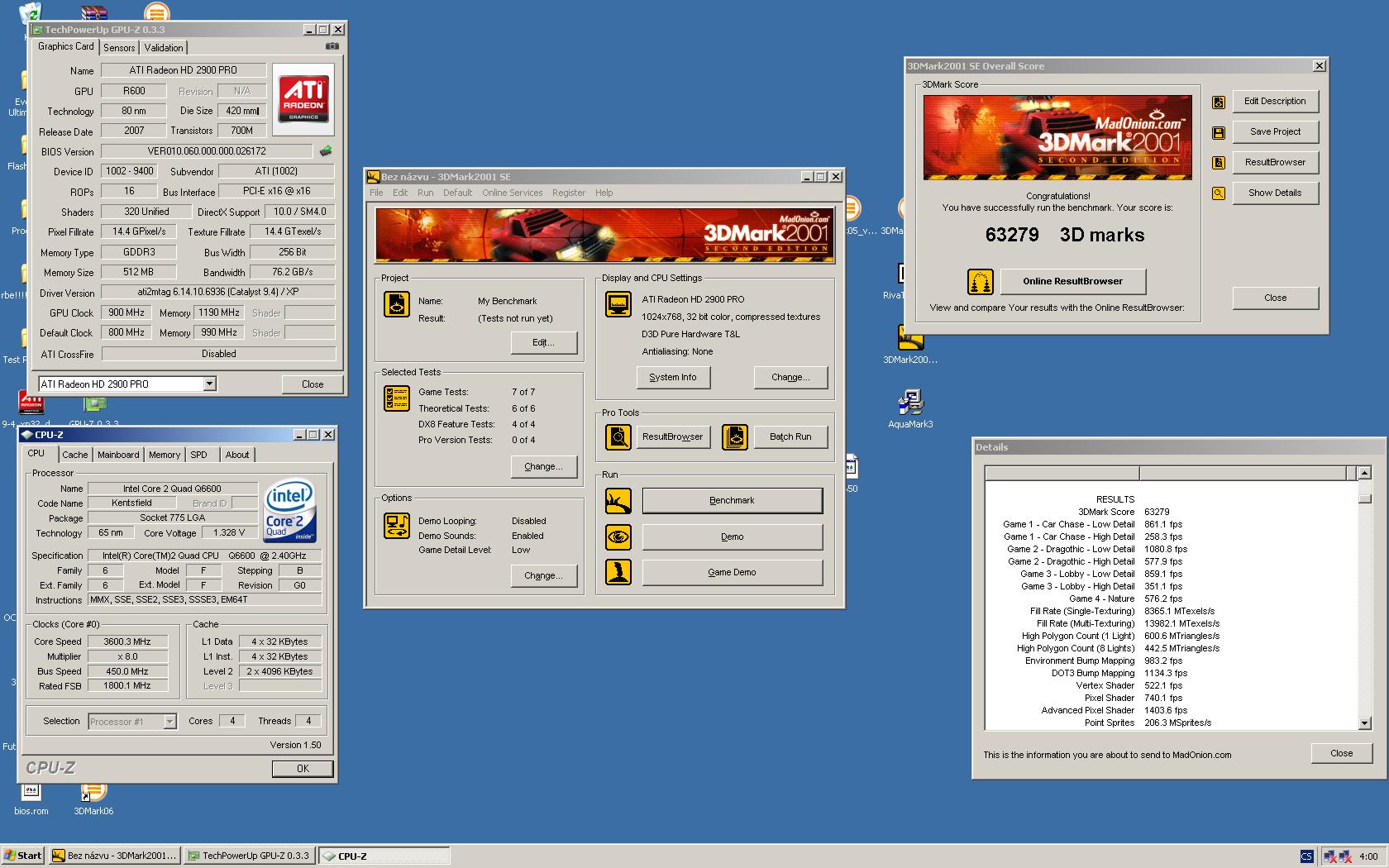Screen dimensions: 1389x868
Task: Click the Show Details magnifier icon
Action: [1218, 193]
